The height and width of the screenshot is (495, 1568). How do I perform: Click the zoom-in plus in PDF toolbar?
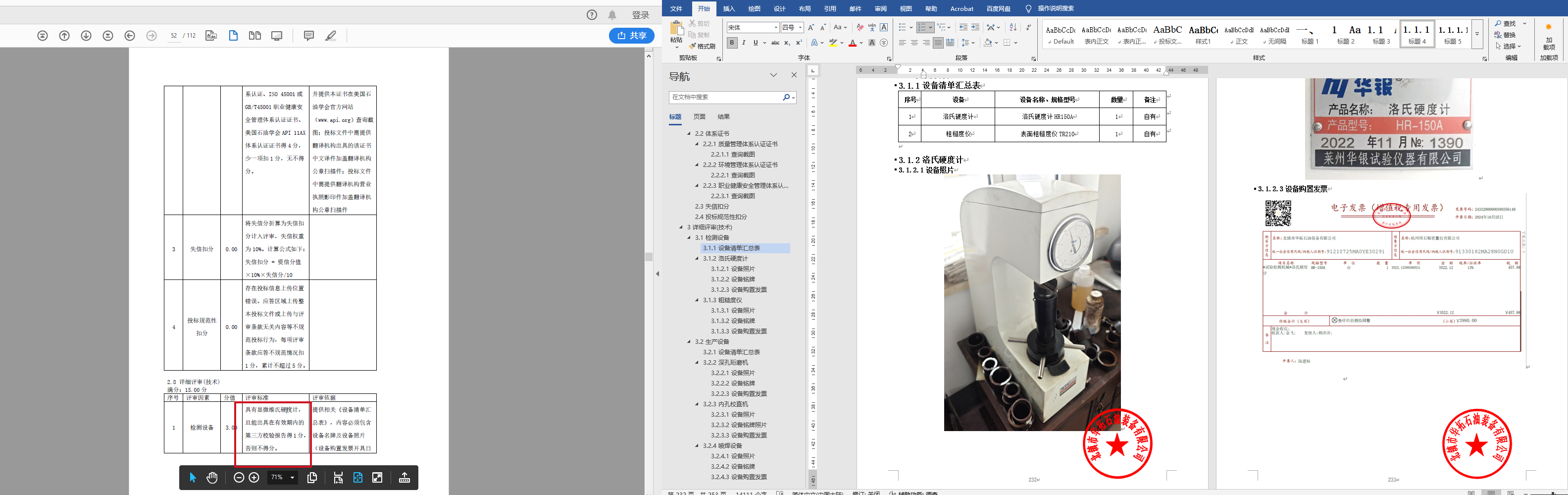[254, 478]
